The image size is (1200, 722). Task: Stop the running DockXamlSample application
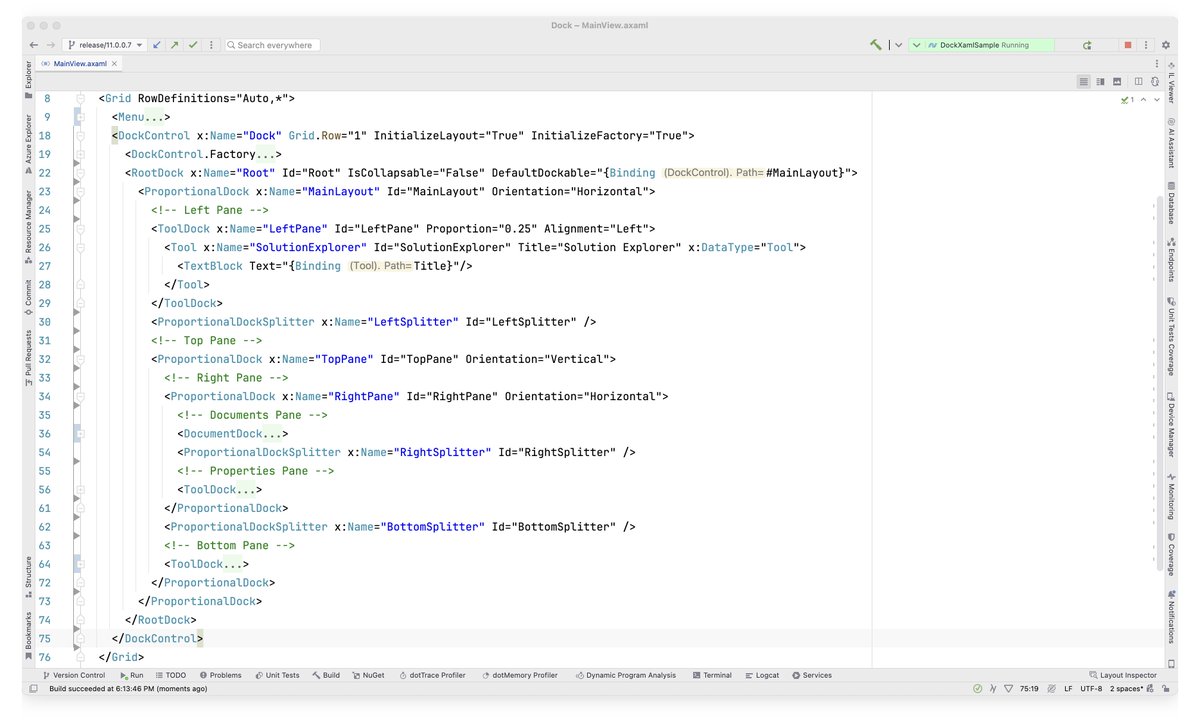click(1127, 45)
